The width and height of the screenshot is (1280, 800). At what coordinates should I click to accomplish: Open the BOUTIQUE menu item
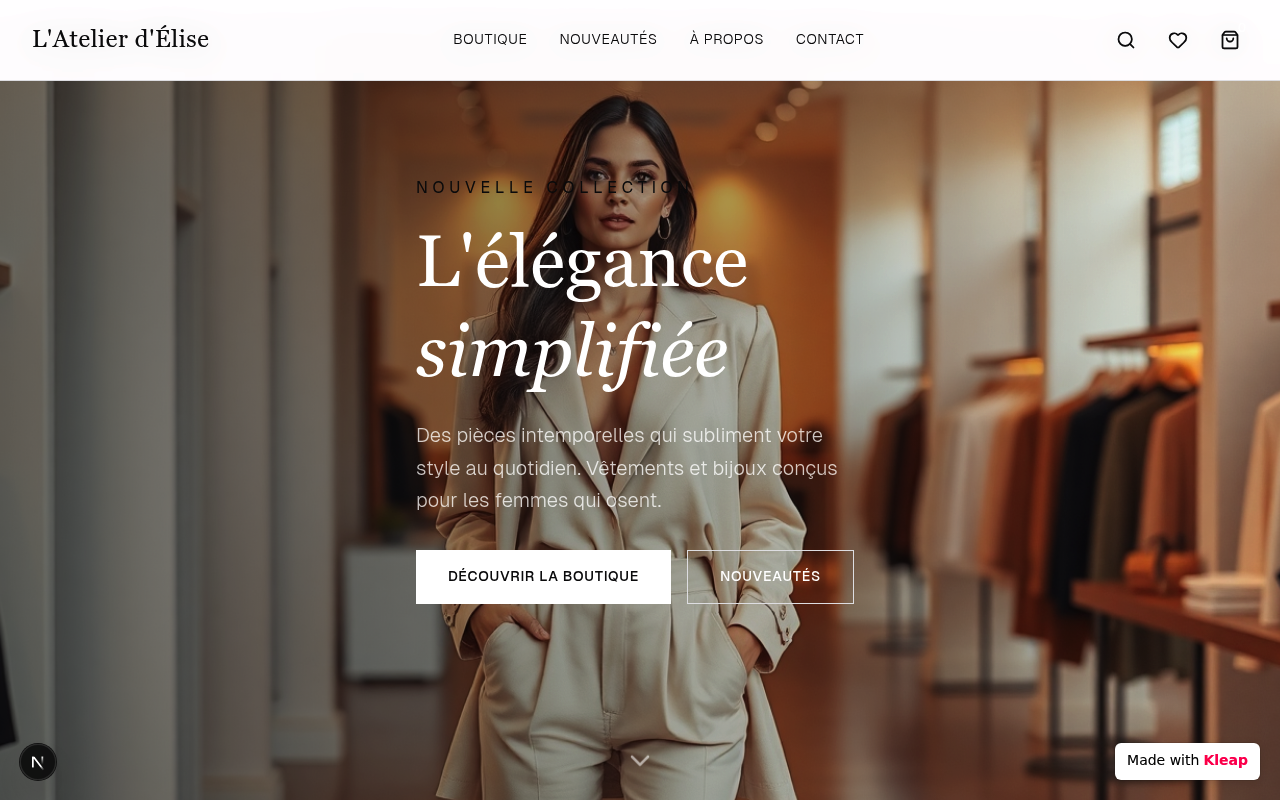click(x=490, y=40)
